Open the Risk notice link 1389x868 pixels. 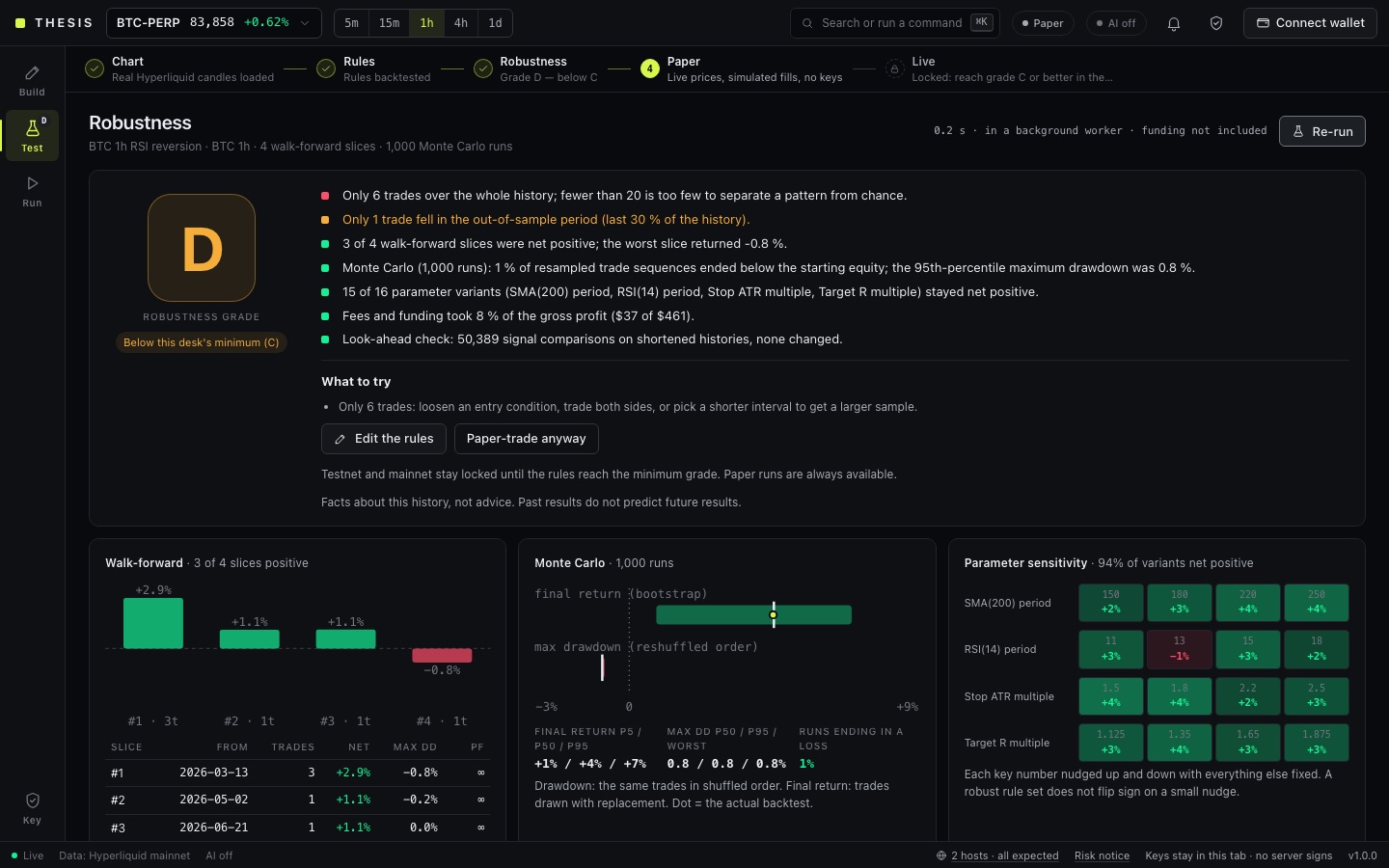click(1102, 855)
